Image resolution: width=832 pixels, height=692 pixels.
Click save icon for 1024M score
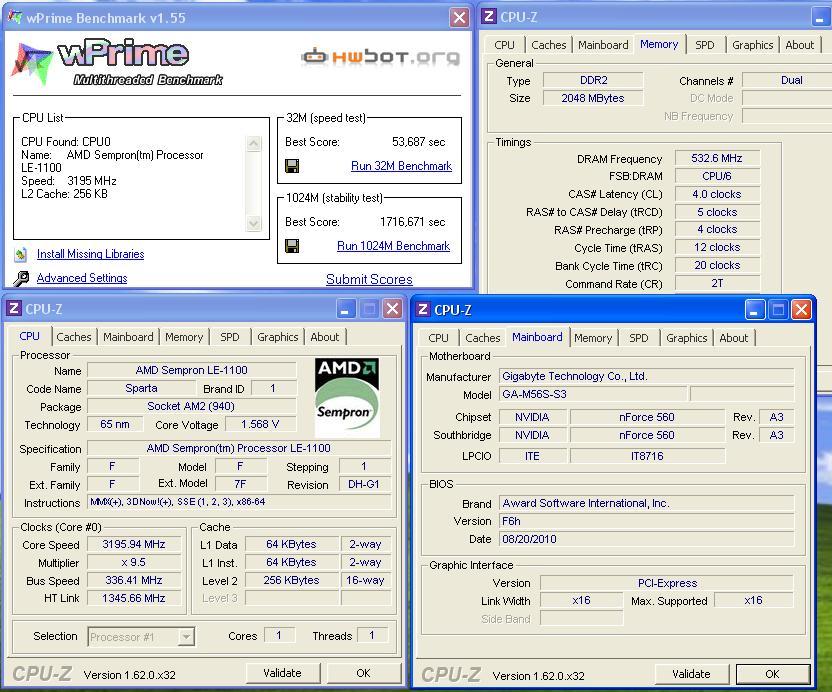[292, 246]
